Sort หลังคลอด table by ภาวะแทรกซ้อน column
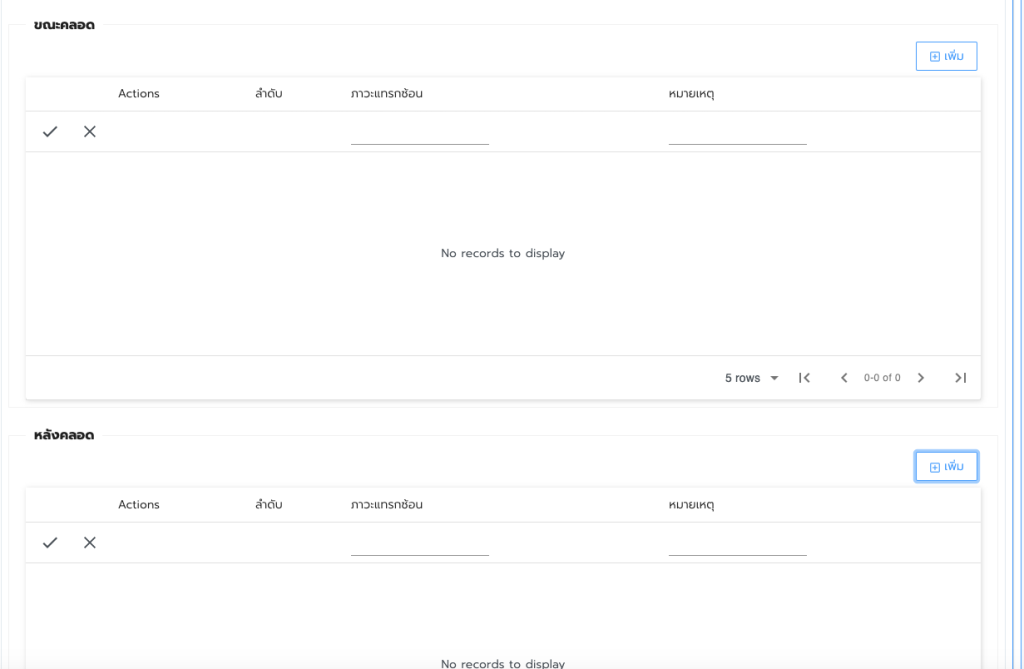The height and width of the screenshot is (669, 1024). point(386,505)
